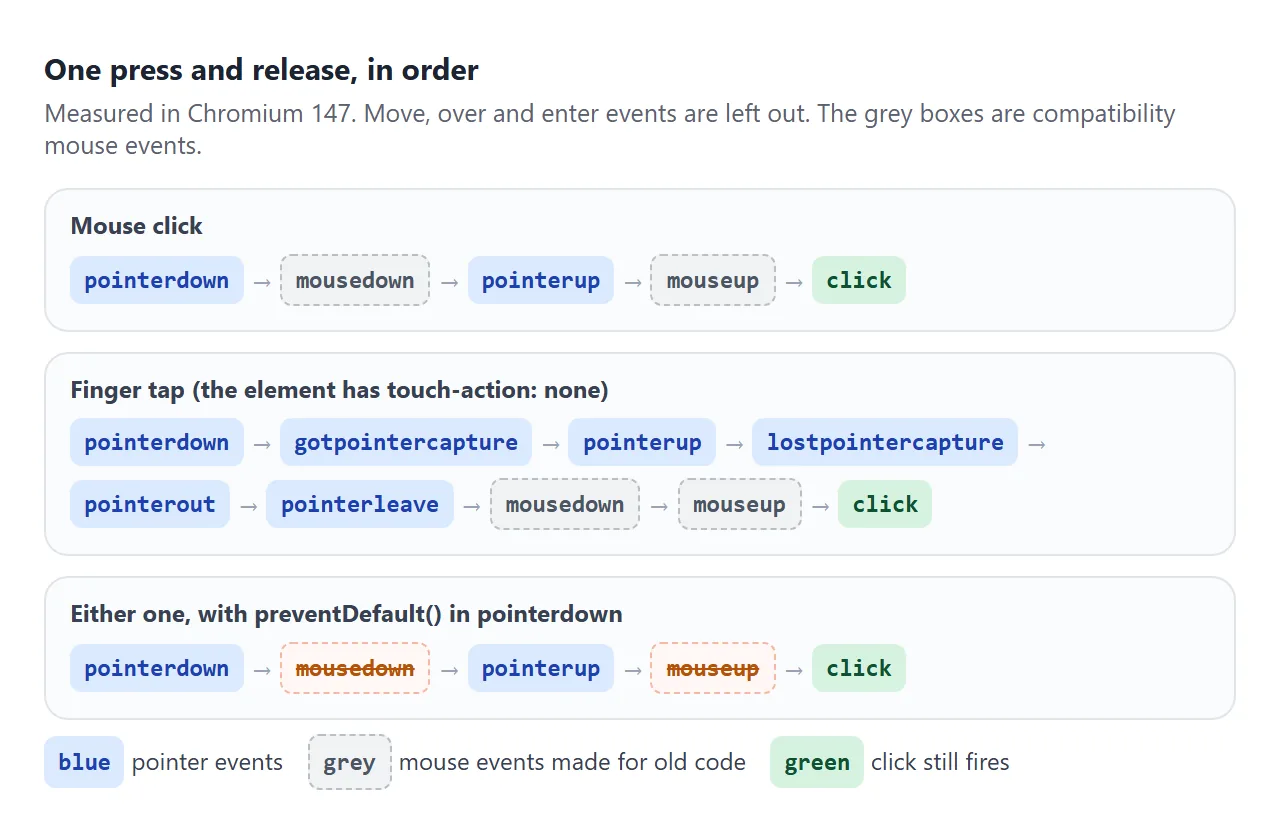Viewport: 1280px width, 828px height.
Task: Click the "Finger tap" card title
Action: (x=339, y=390)
